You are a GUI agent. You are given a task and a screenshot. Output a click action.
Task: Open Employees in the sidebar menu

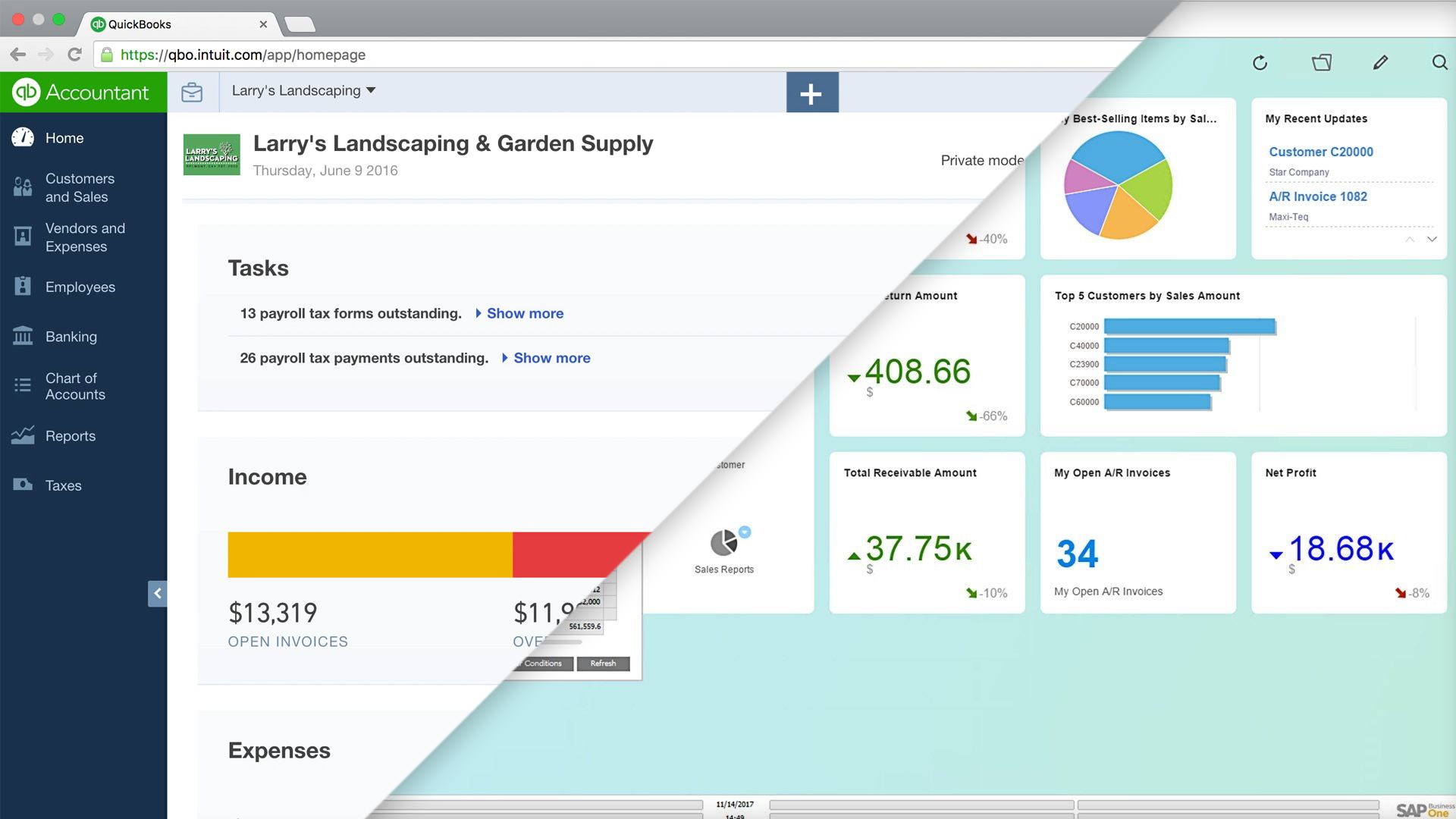click(x=80, y=287)
